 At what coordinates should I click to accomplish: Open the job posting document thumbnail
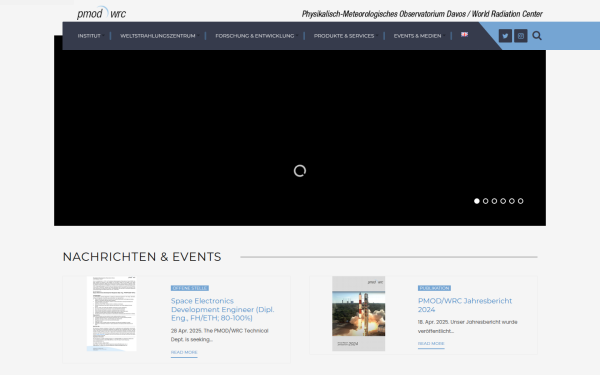tap(111, 314)
